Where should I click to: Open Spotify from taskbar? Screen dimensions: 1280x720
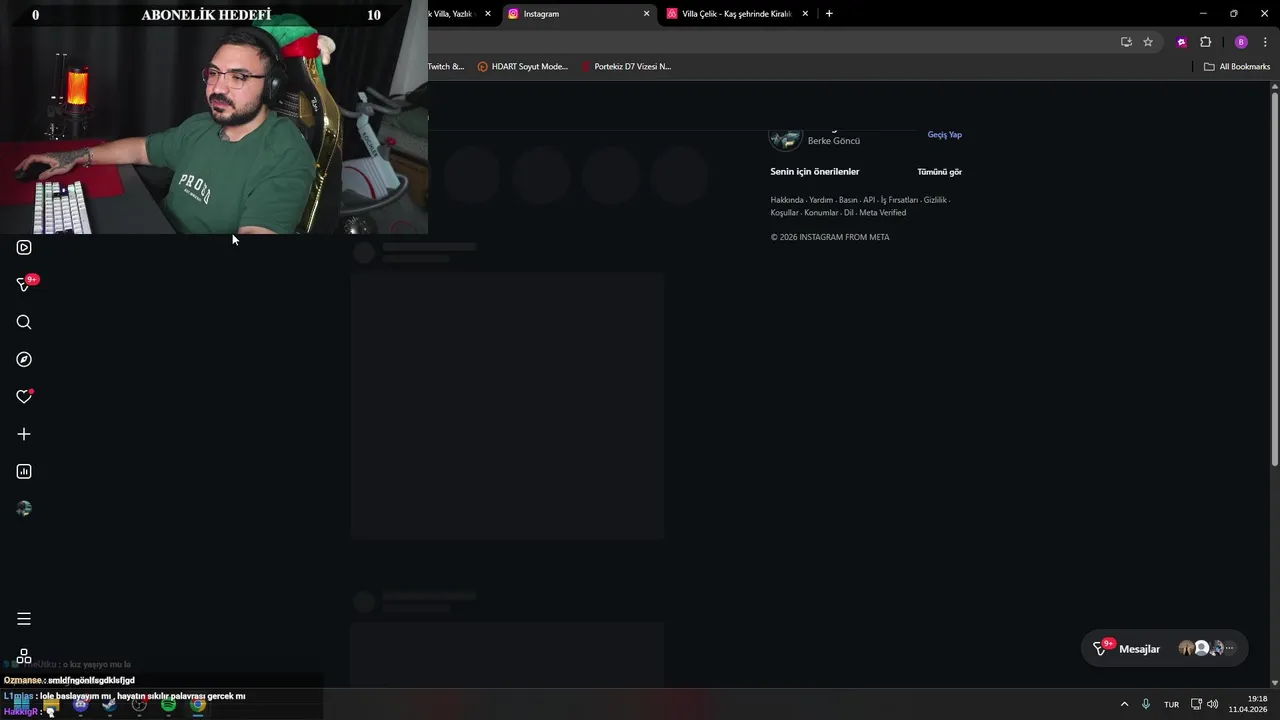pos(168,705)
